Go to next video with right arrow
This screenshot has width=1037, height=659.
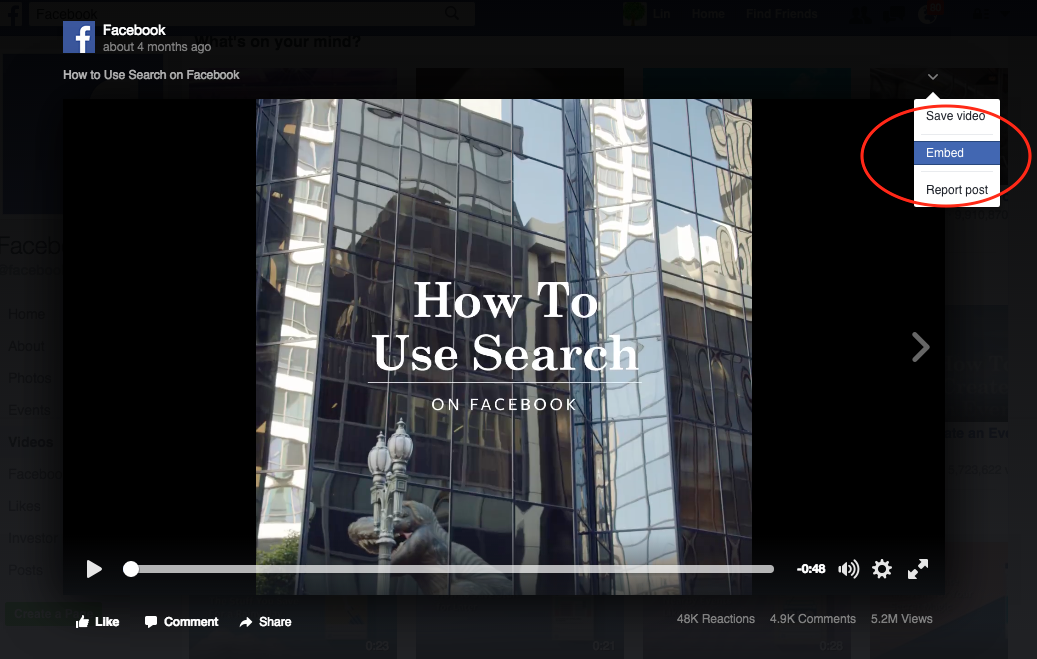pyautogui.click(x=920, y=347)
